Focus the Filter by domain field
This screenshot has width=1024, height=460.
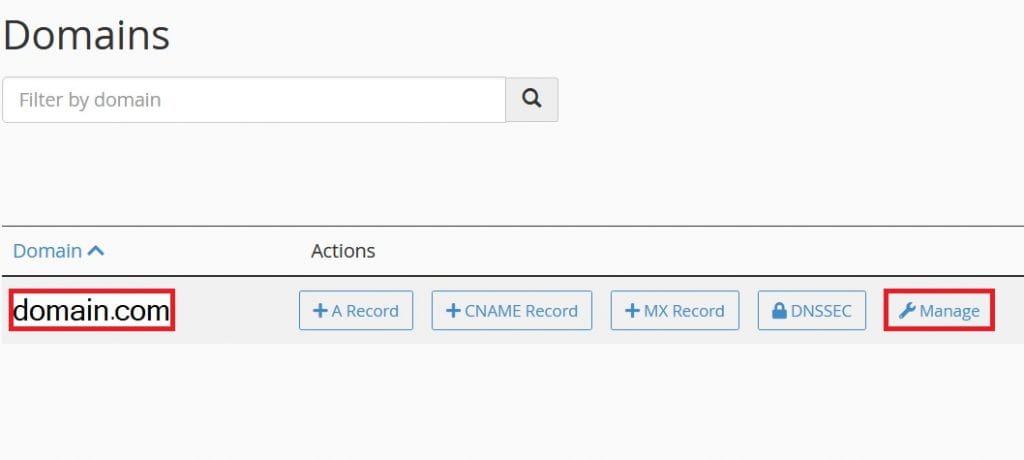click(x=254, y=100)
